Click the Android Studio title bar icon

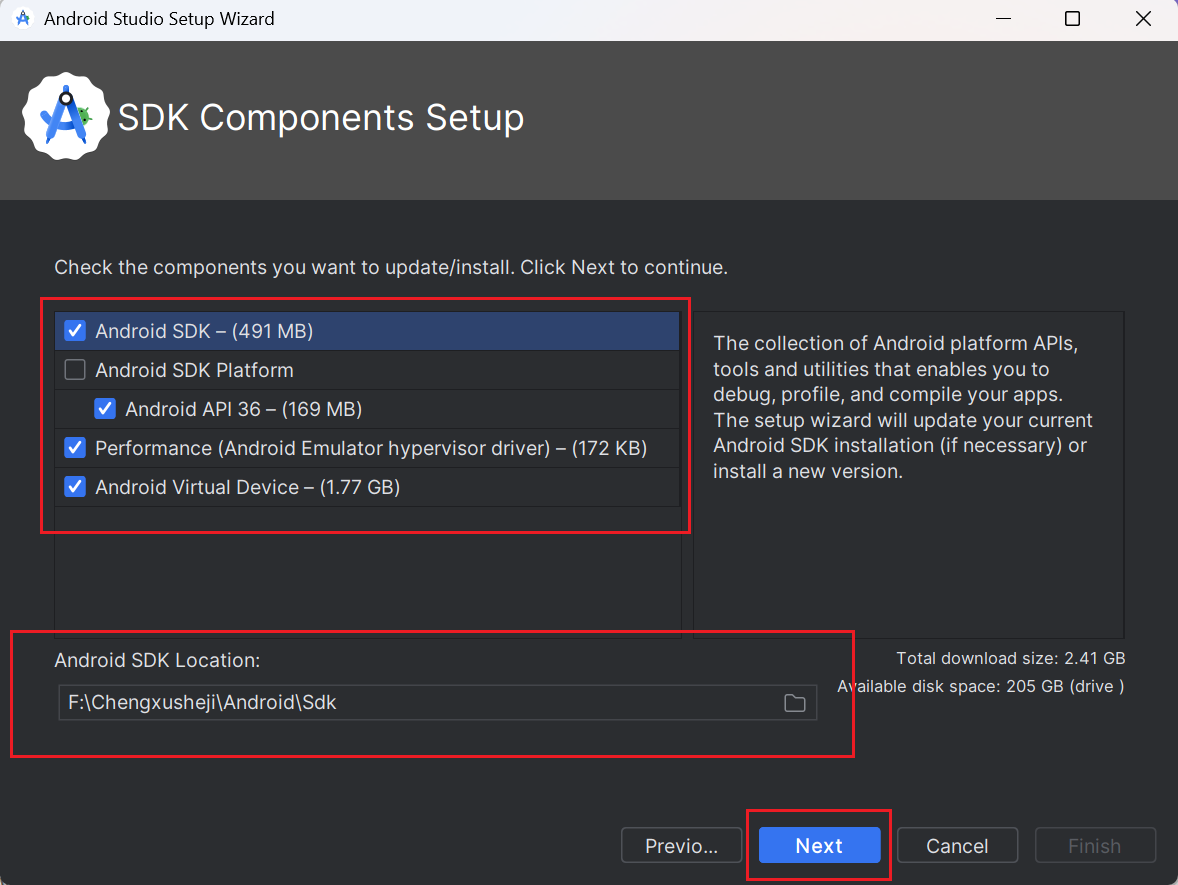click(23, 19)
